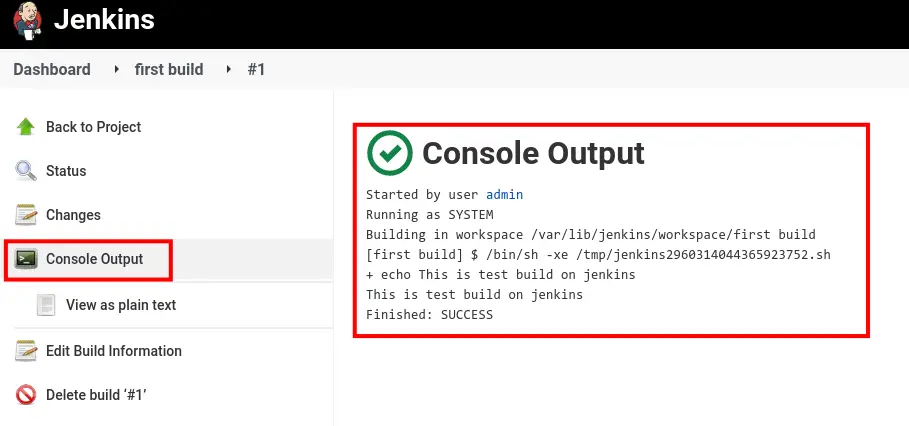This screenshot has width=909, height=426.
Task: Click the magnifying glass Status icon
Action: pos(26,171)
